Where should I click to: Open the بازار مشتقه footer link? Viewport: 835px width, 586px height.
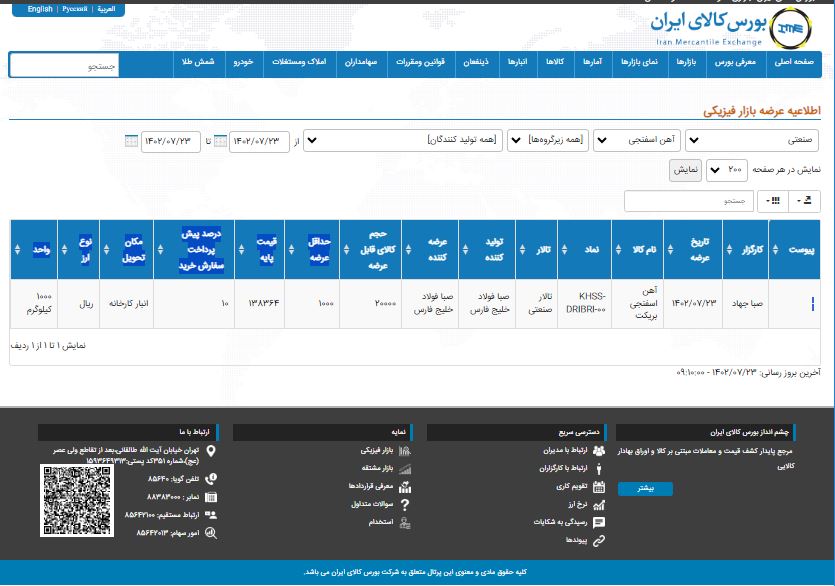[378, 468]
